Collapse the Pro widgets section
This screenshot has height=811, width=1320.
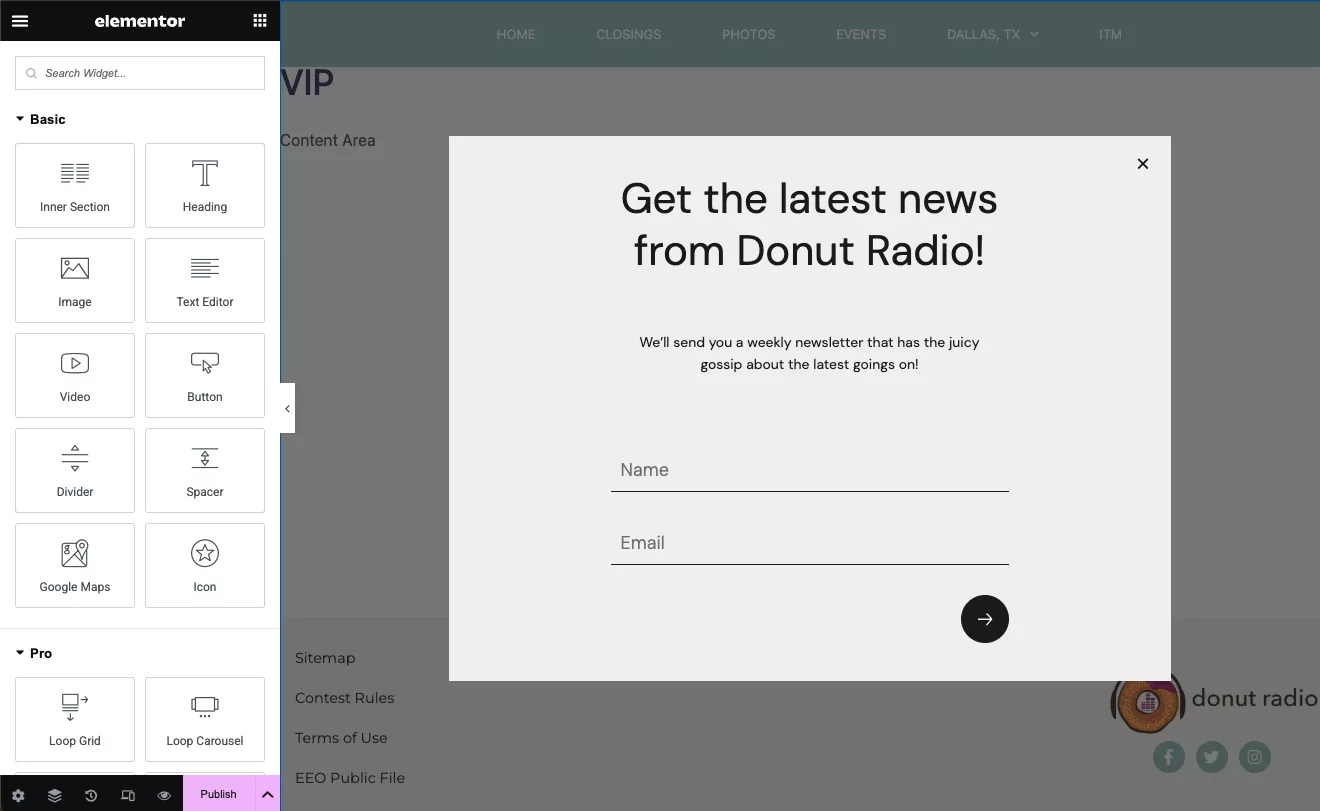pyautogui.click(x=34, y=653)
